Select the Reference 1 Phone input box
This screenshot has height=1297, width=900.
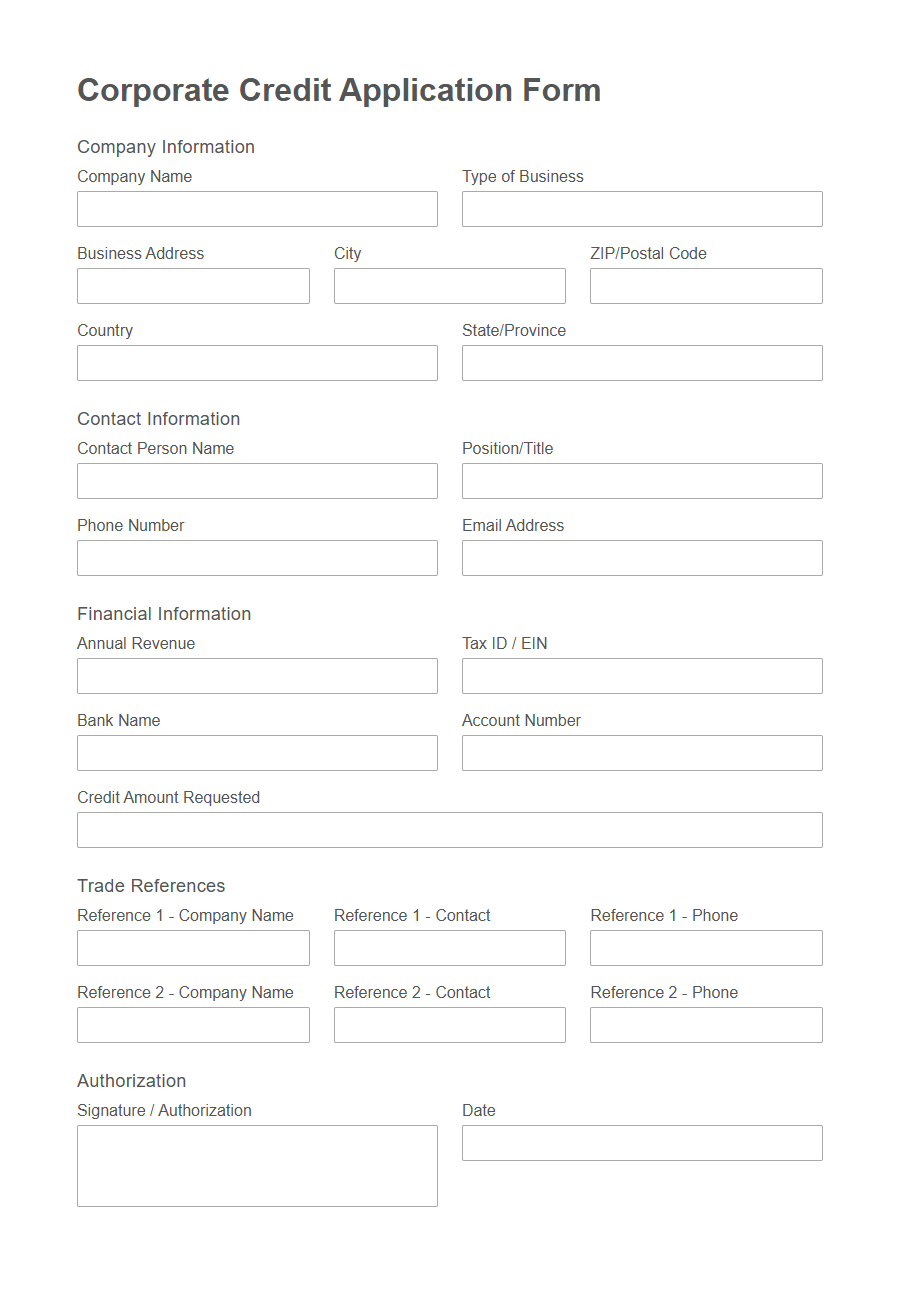[x=706, y=948]
